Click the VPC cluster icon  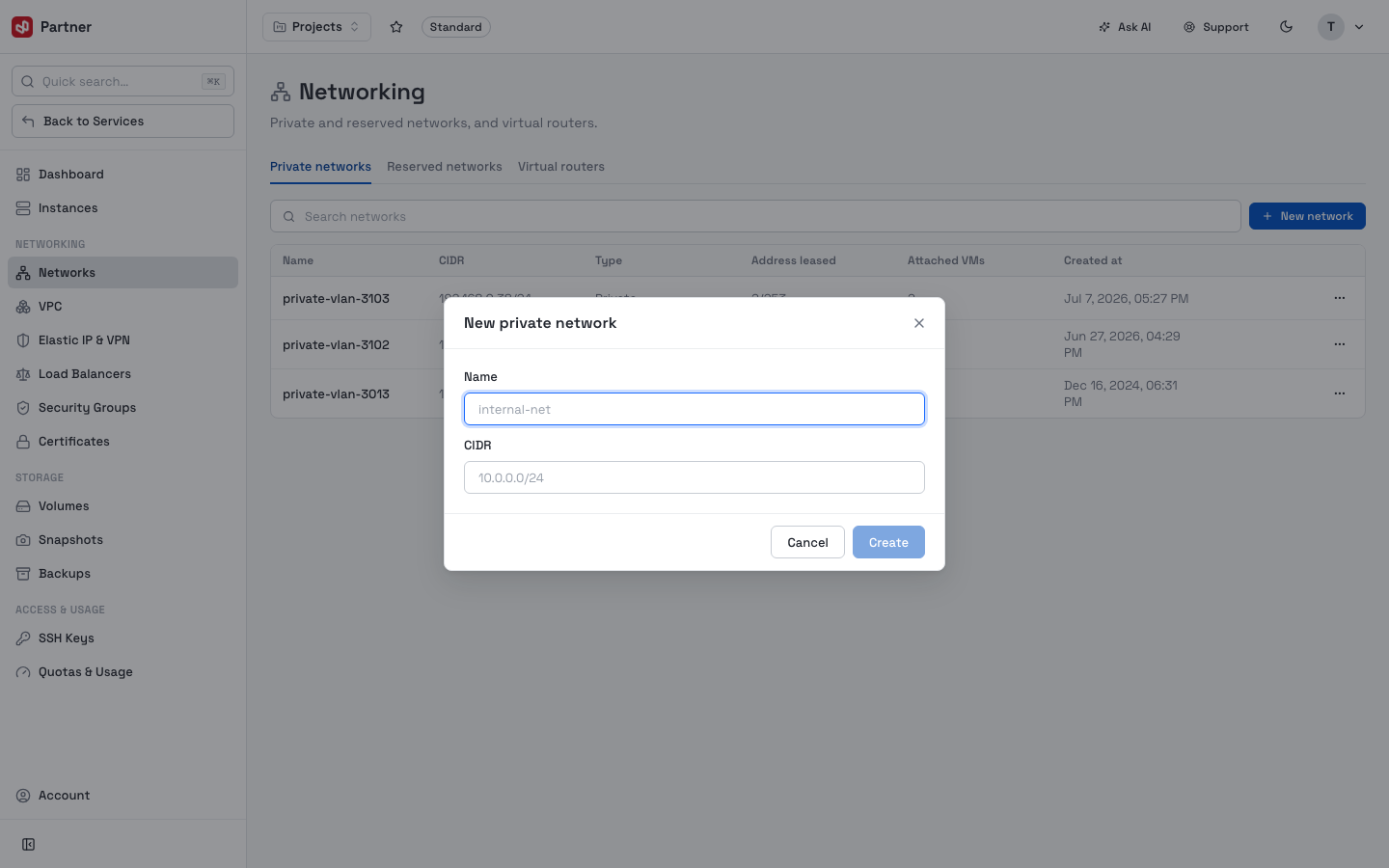[23, 307]
